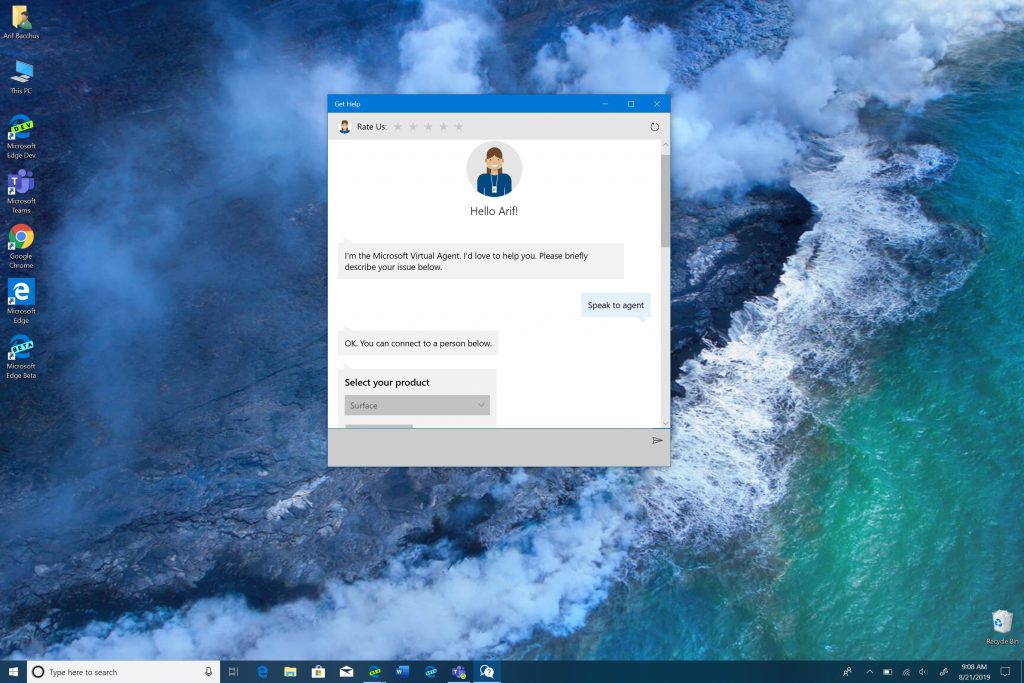Open the Start menu
This screenshot has width=1024, height=683.
click(x=12, y=672)
